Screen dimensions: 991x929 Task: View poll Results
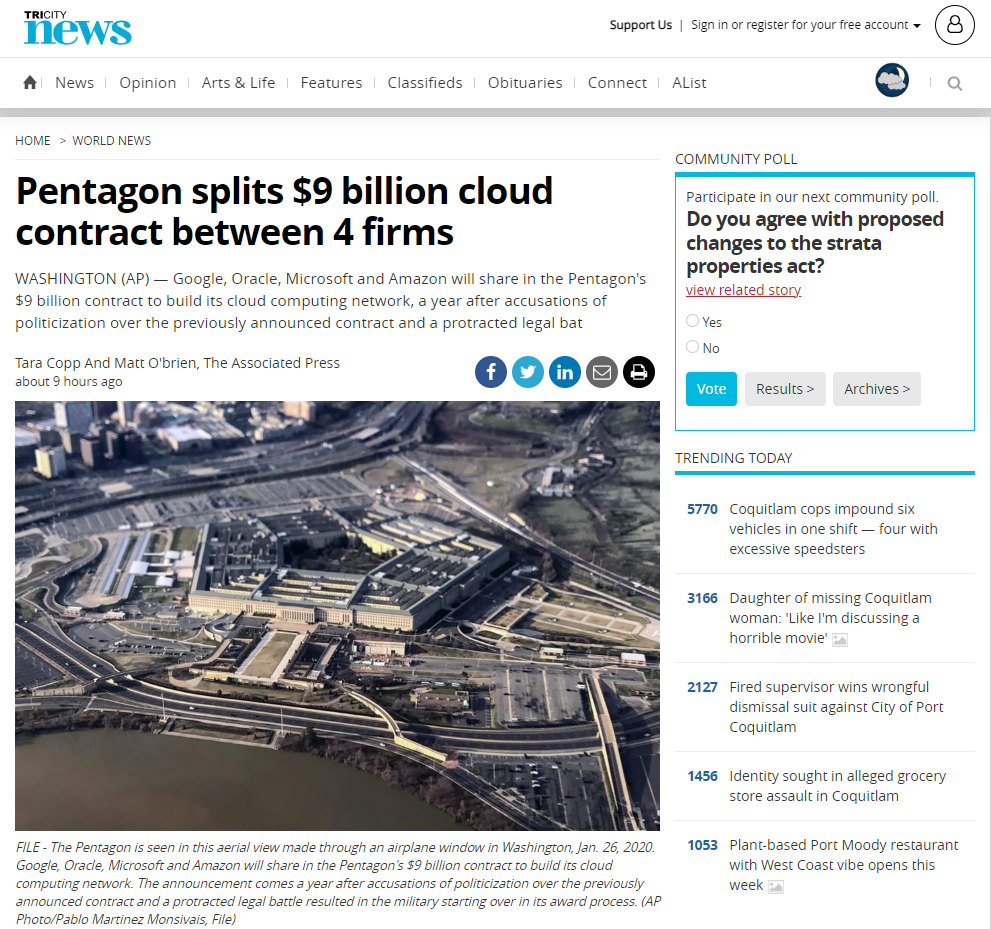point(785,389)
